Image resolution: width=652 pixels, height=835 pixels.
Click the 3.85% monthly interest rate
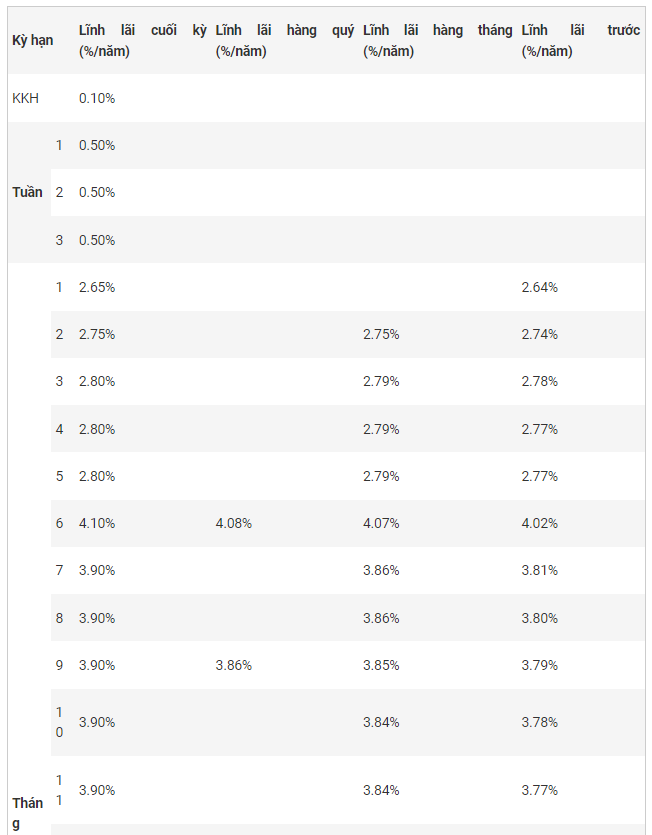pyautogui.click(x=381, y=665)
